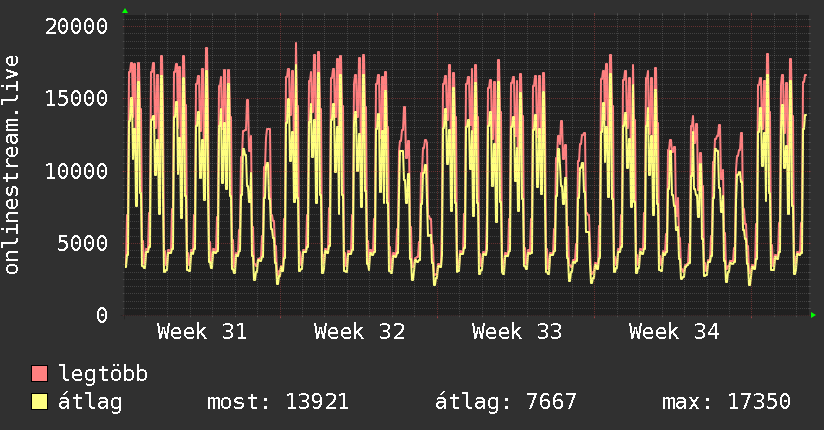The height and width of the screenshot is (430, 824).
Task: Click the Week 33 axis label
Action: pyautogui.click(x=517, y=332)
